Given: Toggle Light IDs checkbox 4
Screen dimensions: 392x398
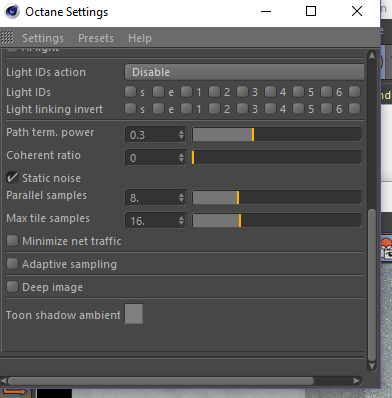Looking at the screenshot, I should pos(270,91).
